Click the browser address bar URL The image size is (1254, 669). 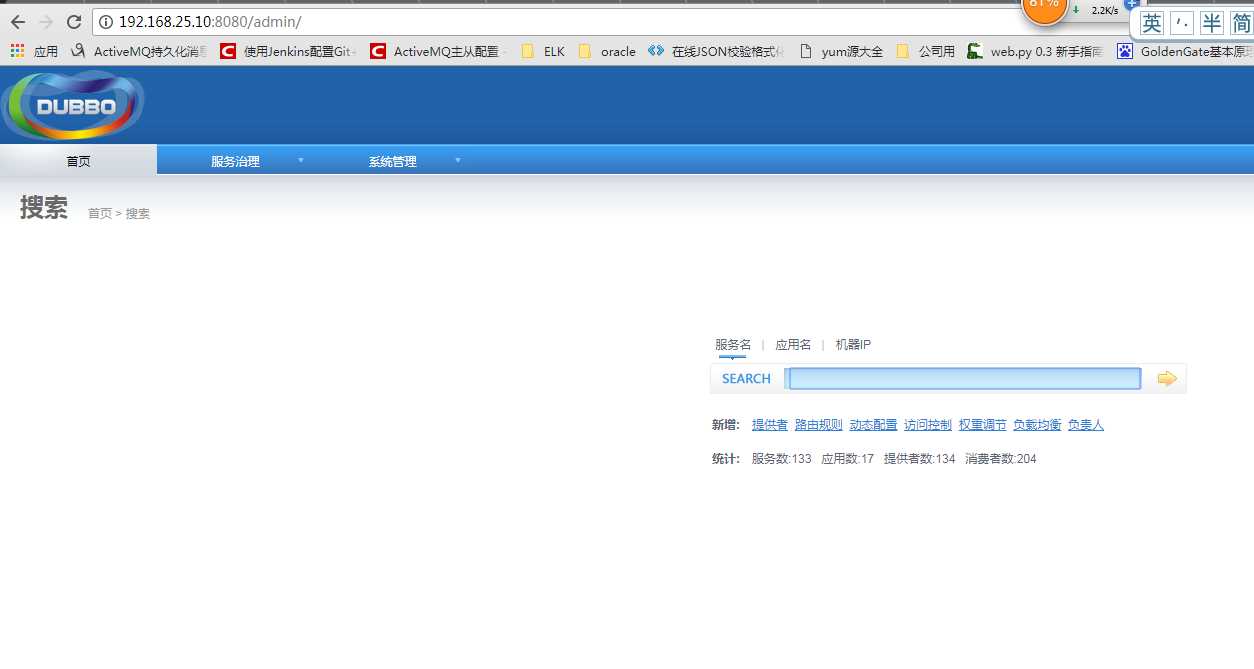pyautogui.click(x=210, y=22)
